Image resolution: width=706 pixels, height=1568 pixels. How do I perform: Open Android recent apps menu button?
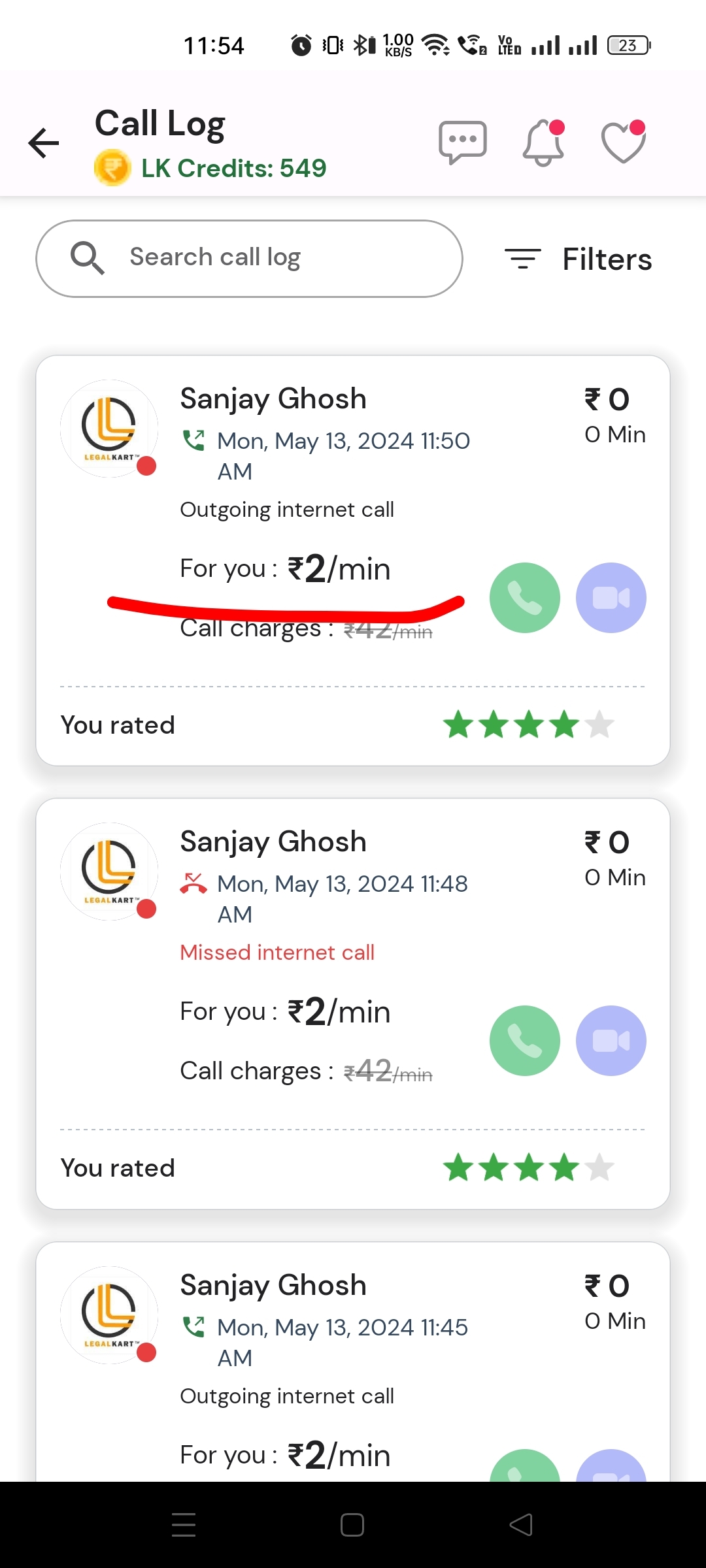(184, 1525)
